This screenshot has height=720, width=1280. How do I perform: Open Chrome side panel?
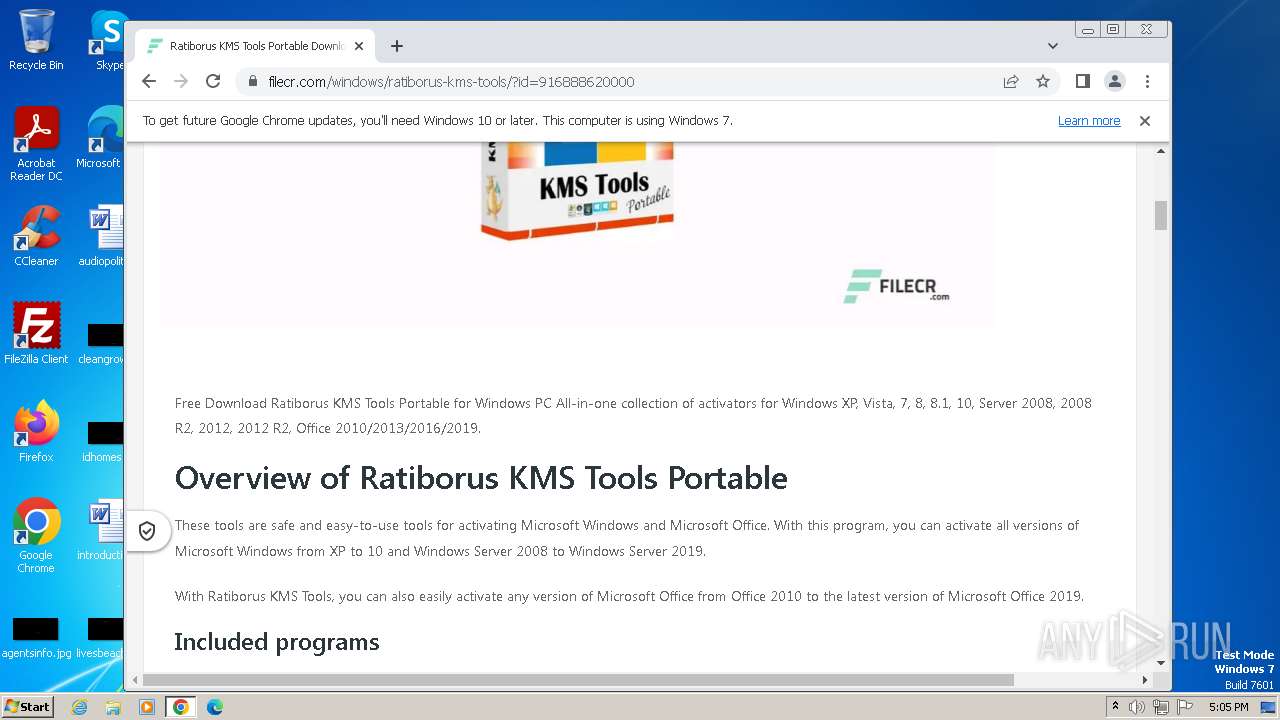tap(1083, 81)
